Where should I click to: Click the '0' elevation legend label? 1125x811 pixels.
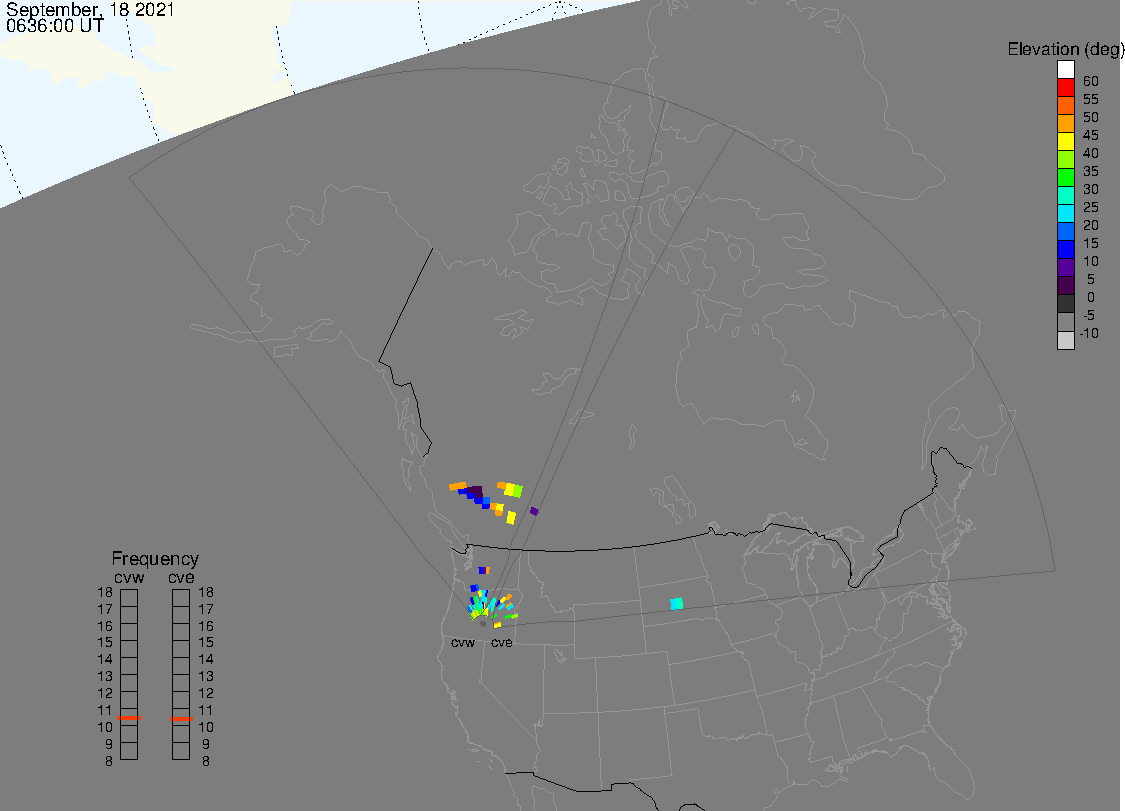click(1091, 297)
